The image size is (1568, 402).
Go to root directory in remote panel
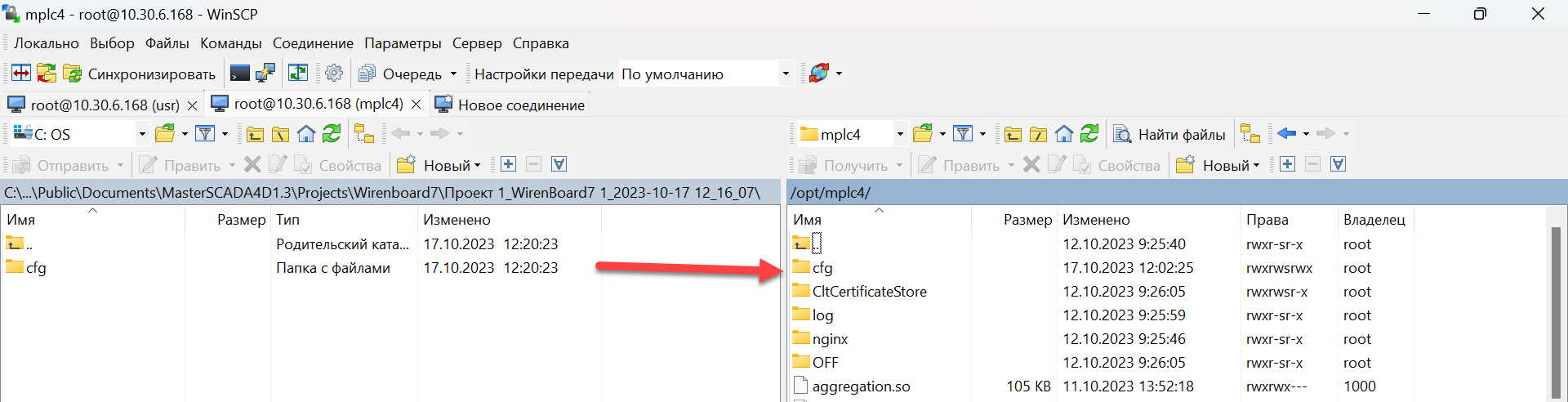[x=1039, y=134]
